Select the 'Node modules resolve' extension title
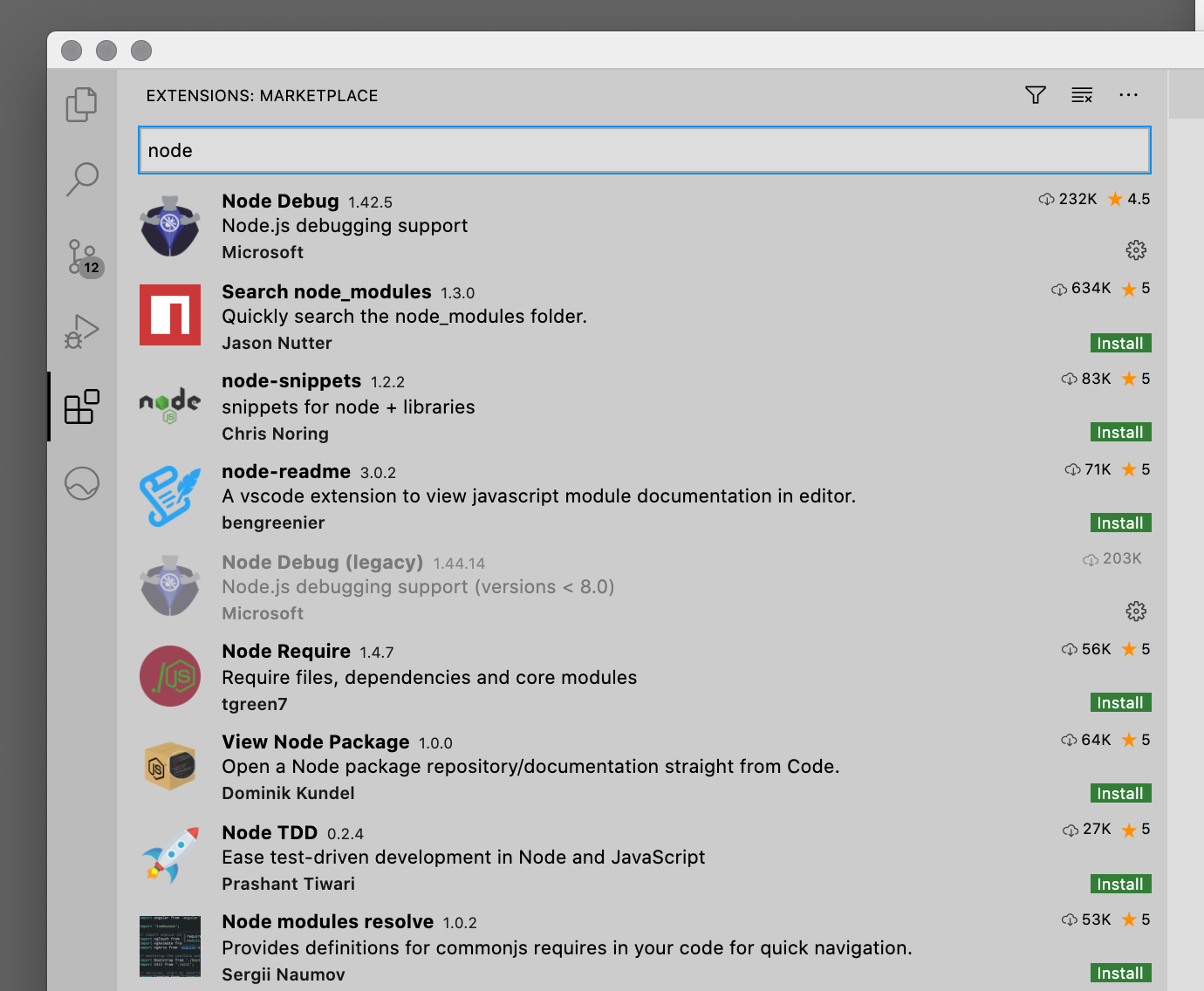This screenshot has width=1204, height=991. point(327,922)
